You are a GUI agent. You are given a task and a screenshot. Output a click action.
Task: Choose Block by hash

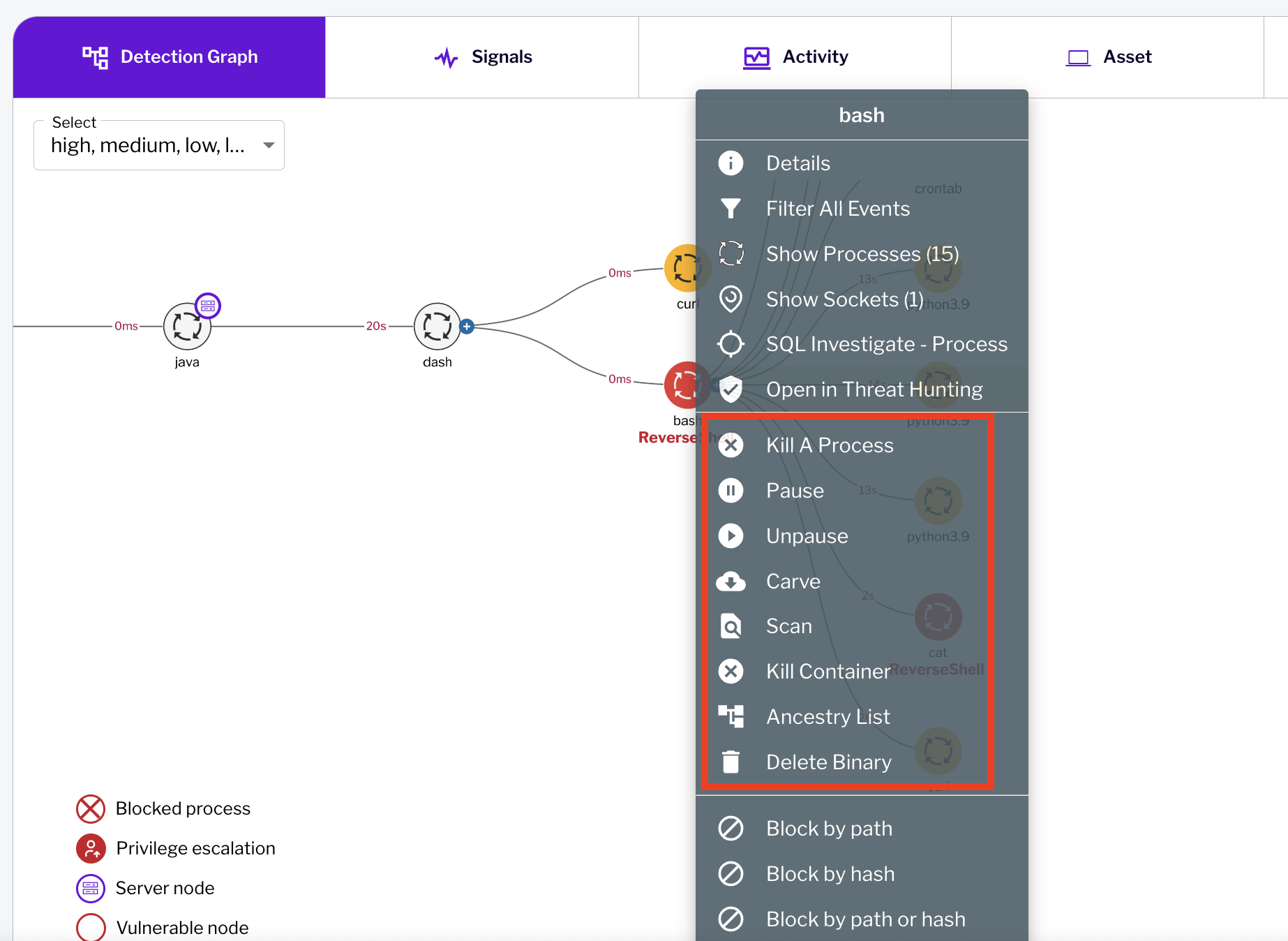pos(862,874)
